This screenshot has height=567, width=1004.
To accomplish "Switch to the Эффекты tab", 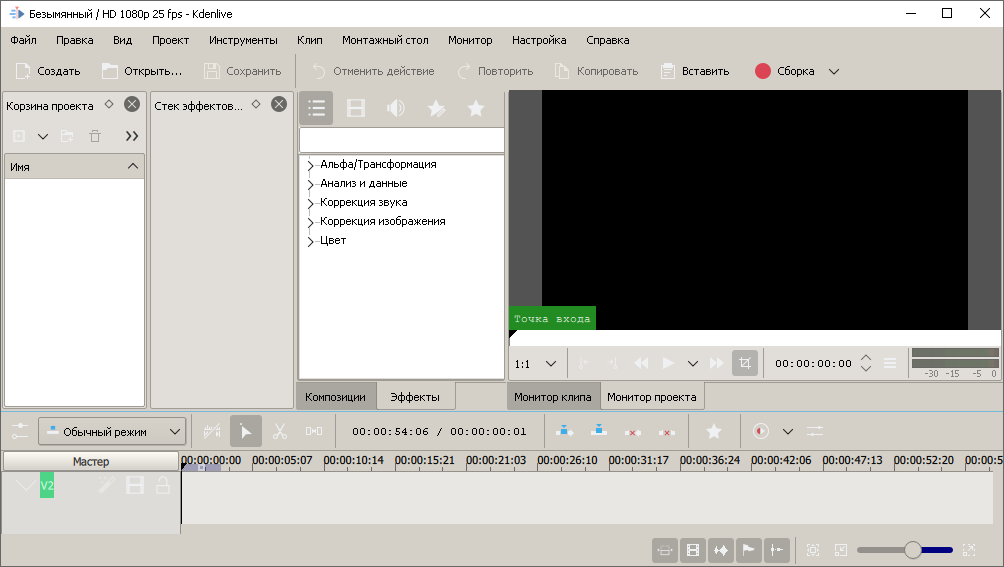I will pos(415,397).
